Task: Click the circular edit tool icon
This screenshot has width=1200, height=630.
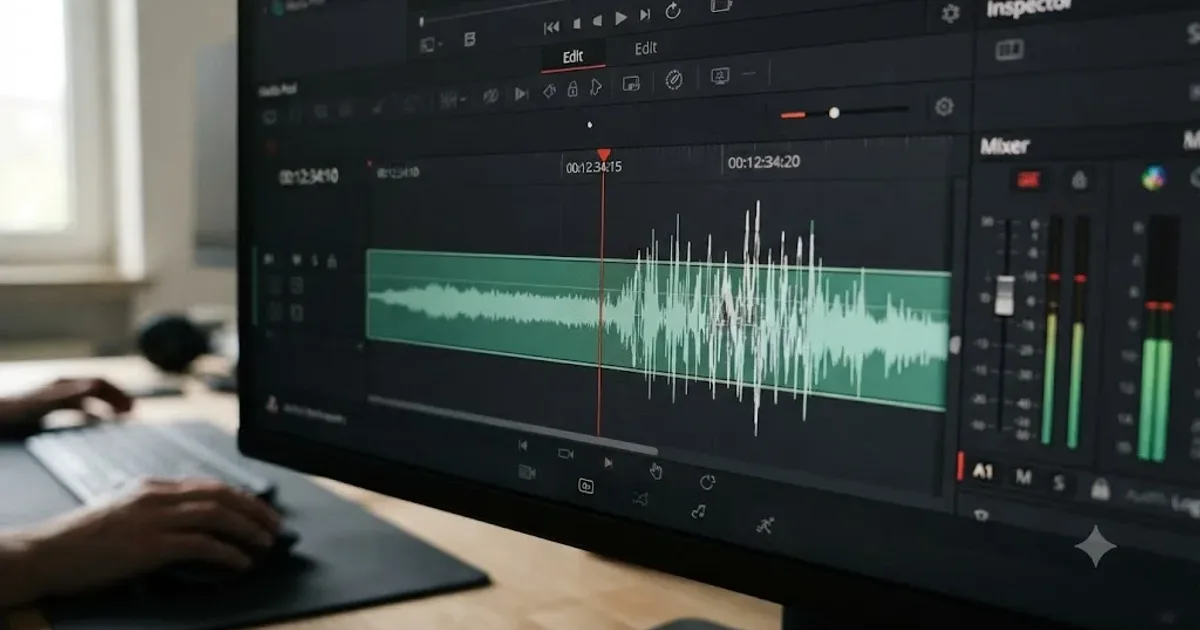Action: coord(674,80)
